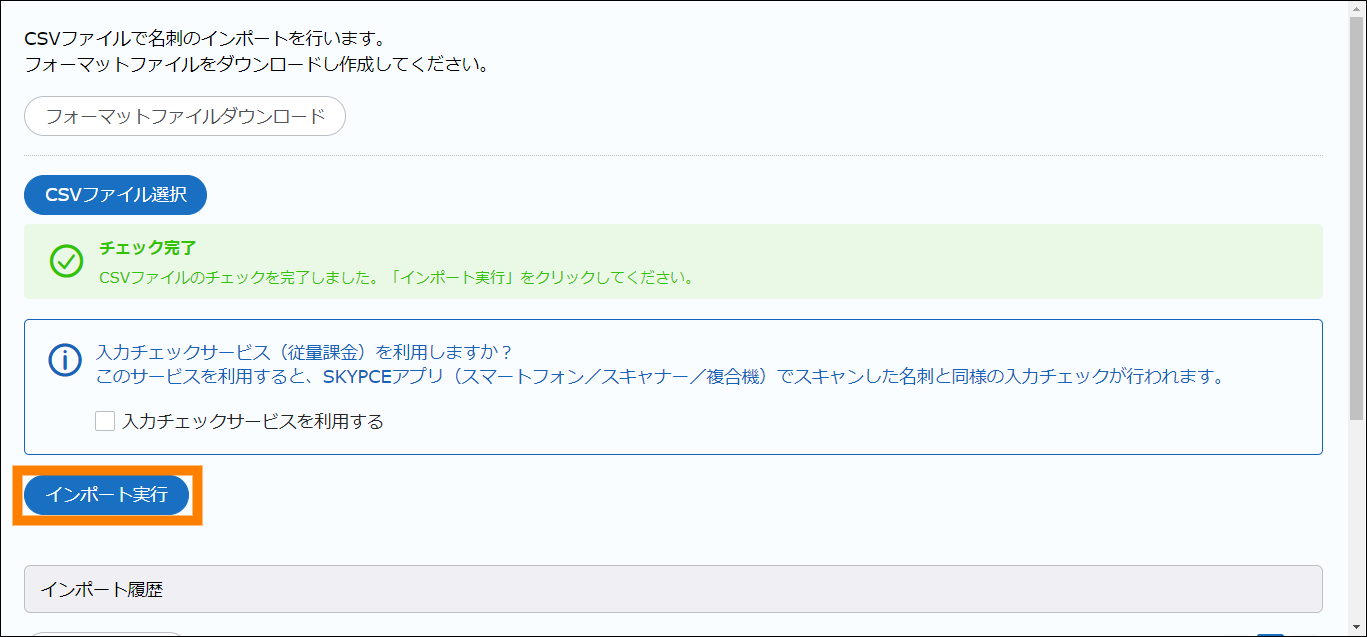The width and height of the screenshot is (1367, 637).
Task: Enable the 入力チェックサービスを利用する checkbox
Action: [105, 421]
